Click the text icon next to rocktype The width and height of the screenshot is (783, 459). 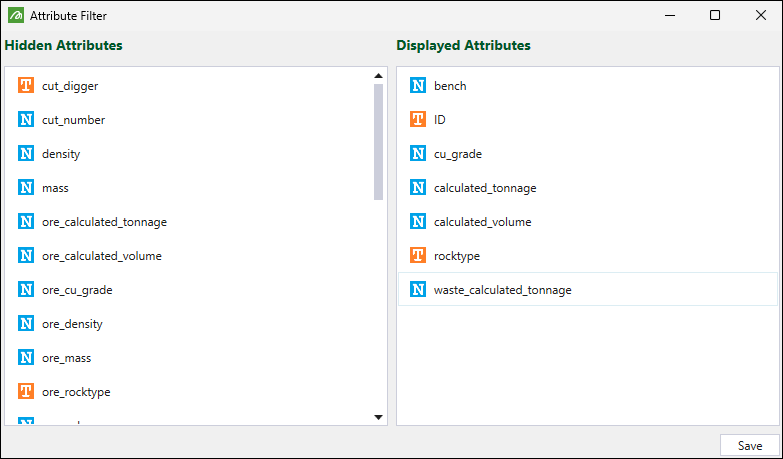pyautogui.click(x=418, y=256)
